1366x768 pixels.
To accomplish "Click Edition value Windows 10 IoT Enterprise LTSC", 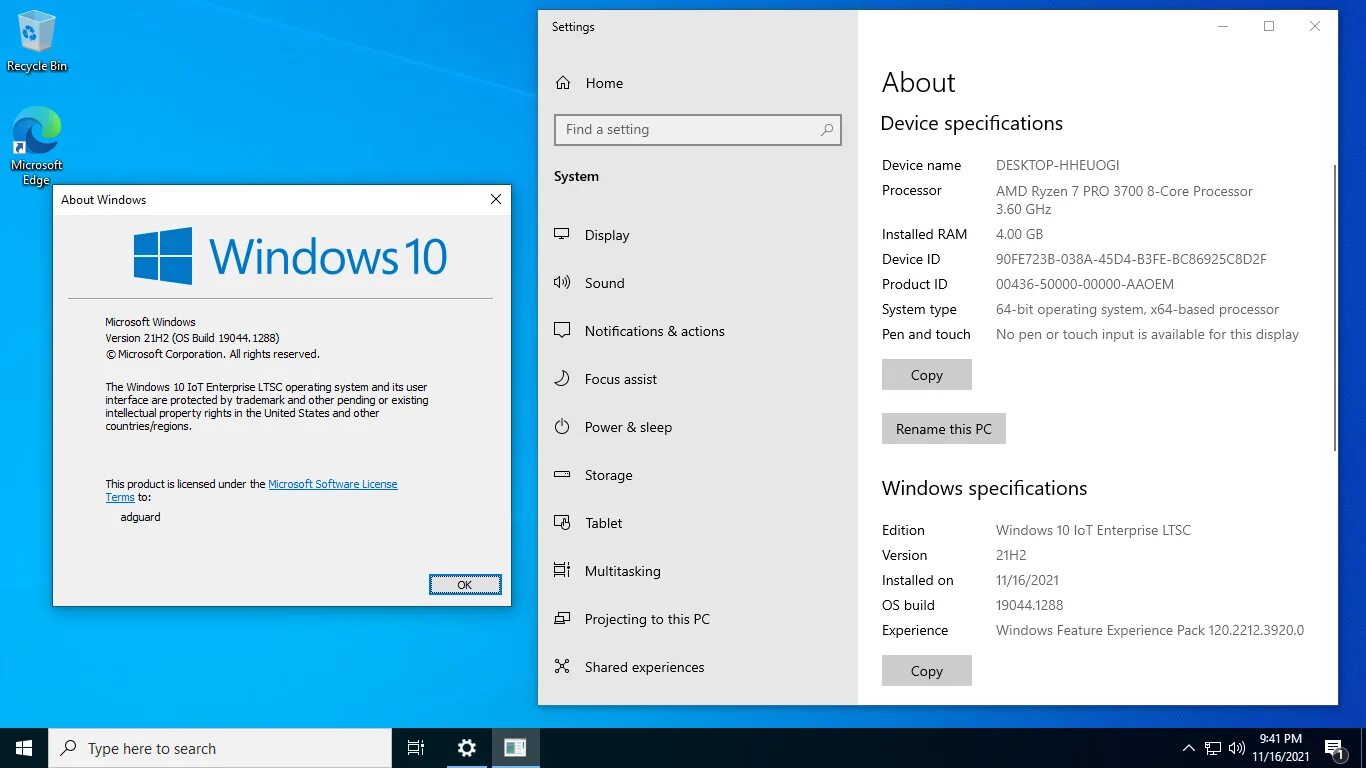I will [1094, 530].
